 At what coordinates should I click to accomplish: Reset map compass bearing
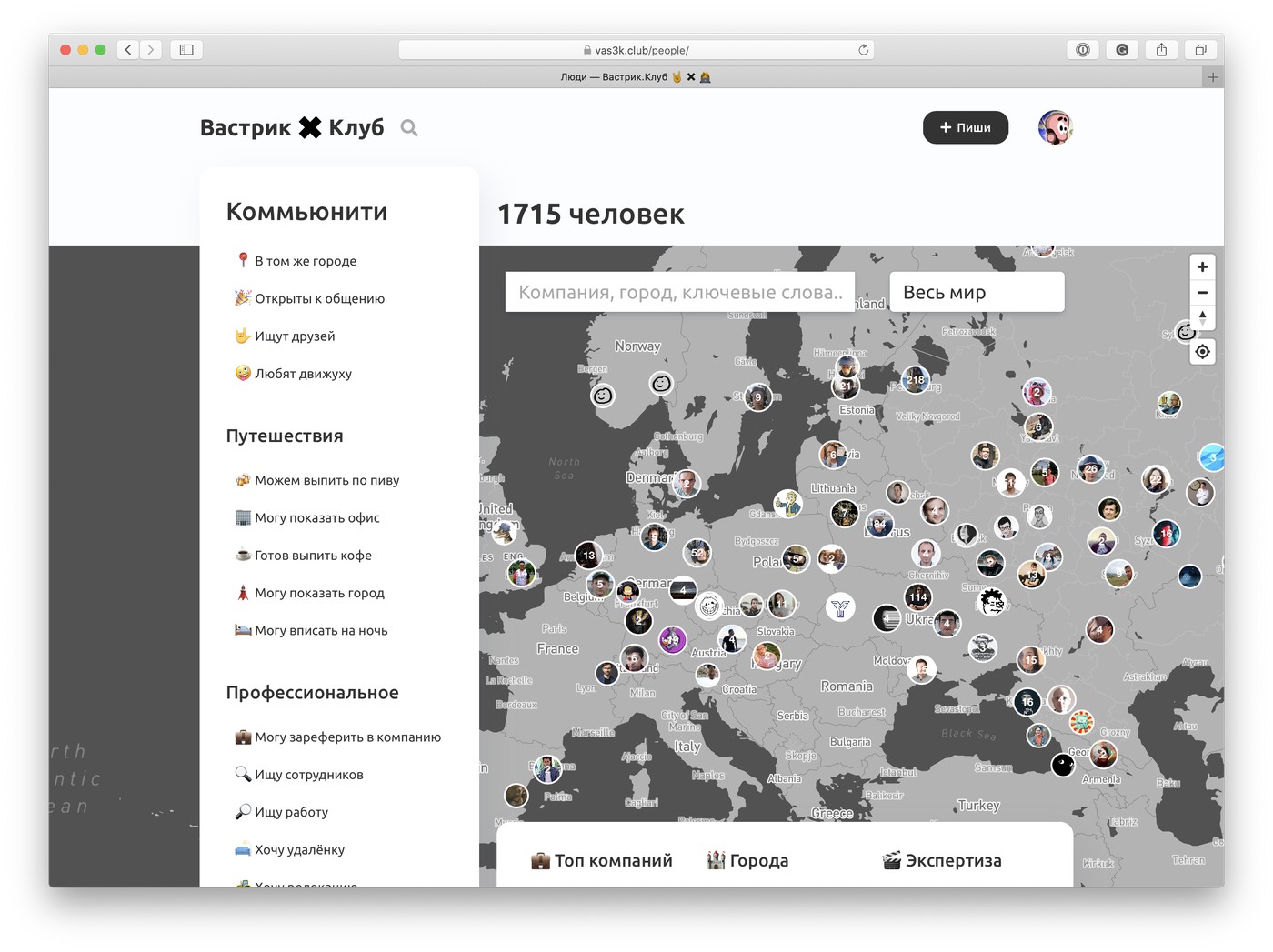(x=1202, y=318)
